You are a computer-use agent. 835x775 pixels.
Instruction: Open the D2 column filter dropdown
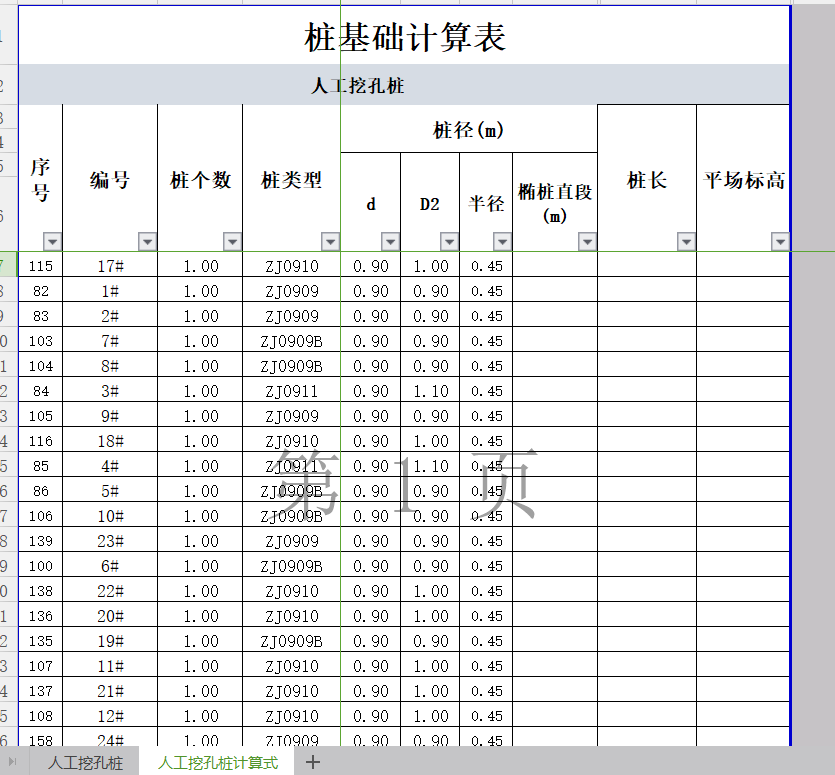click(449, 241)
